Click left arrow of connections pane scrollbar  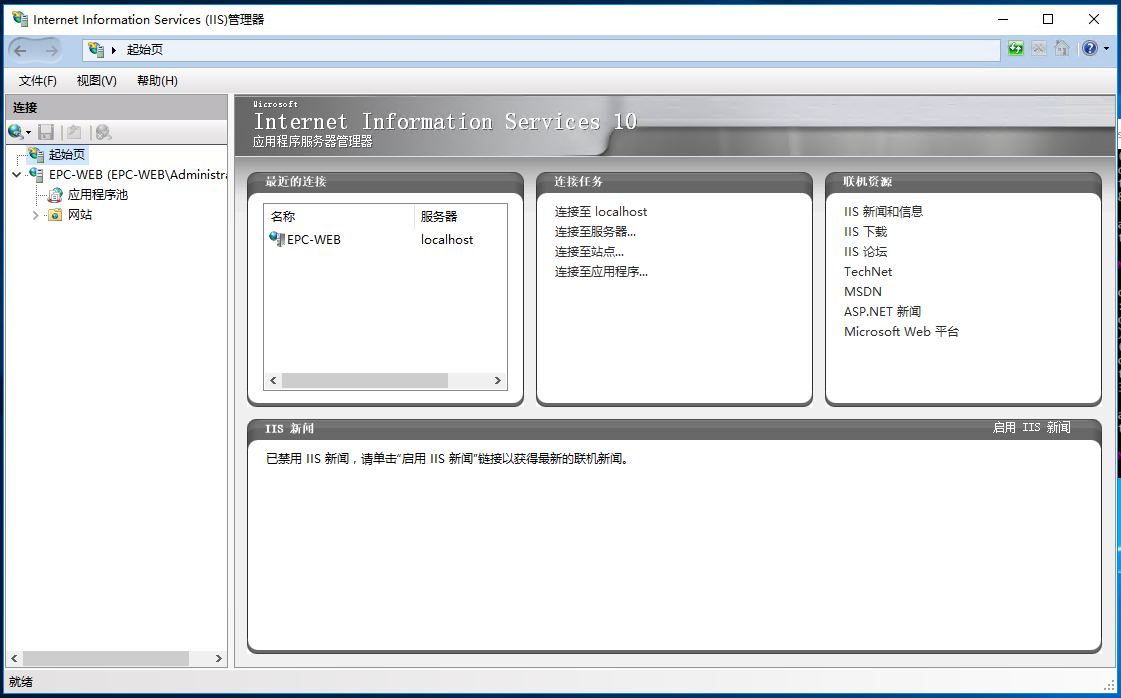pyautogui.click(x=14, y=658)
